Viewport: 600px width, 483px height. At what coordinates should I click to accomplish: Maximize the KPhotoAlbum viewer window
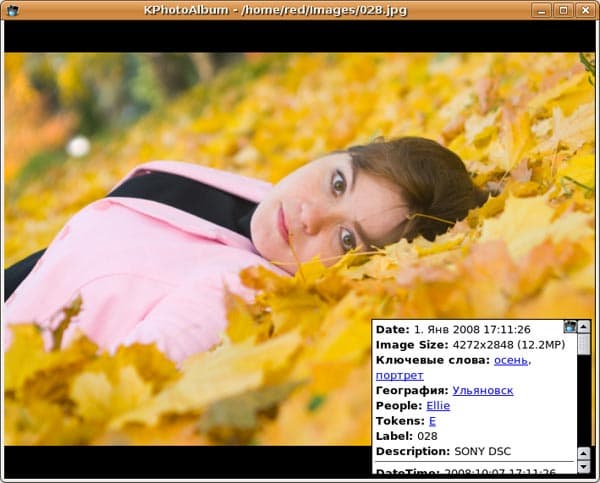tap(563, 10)
